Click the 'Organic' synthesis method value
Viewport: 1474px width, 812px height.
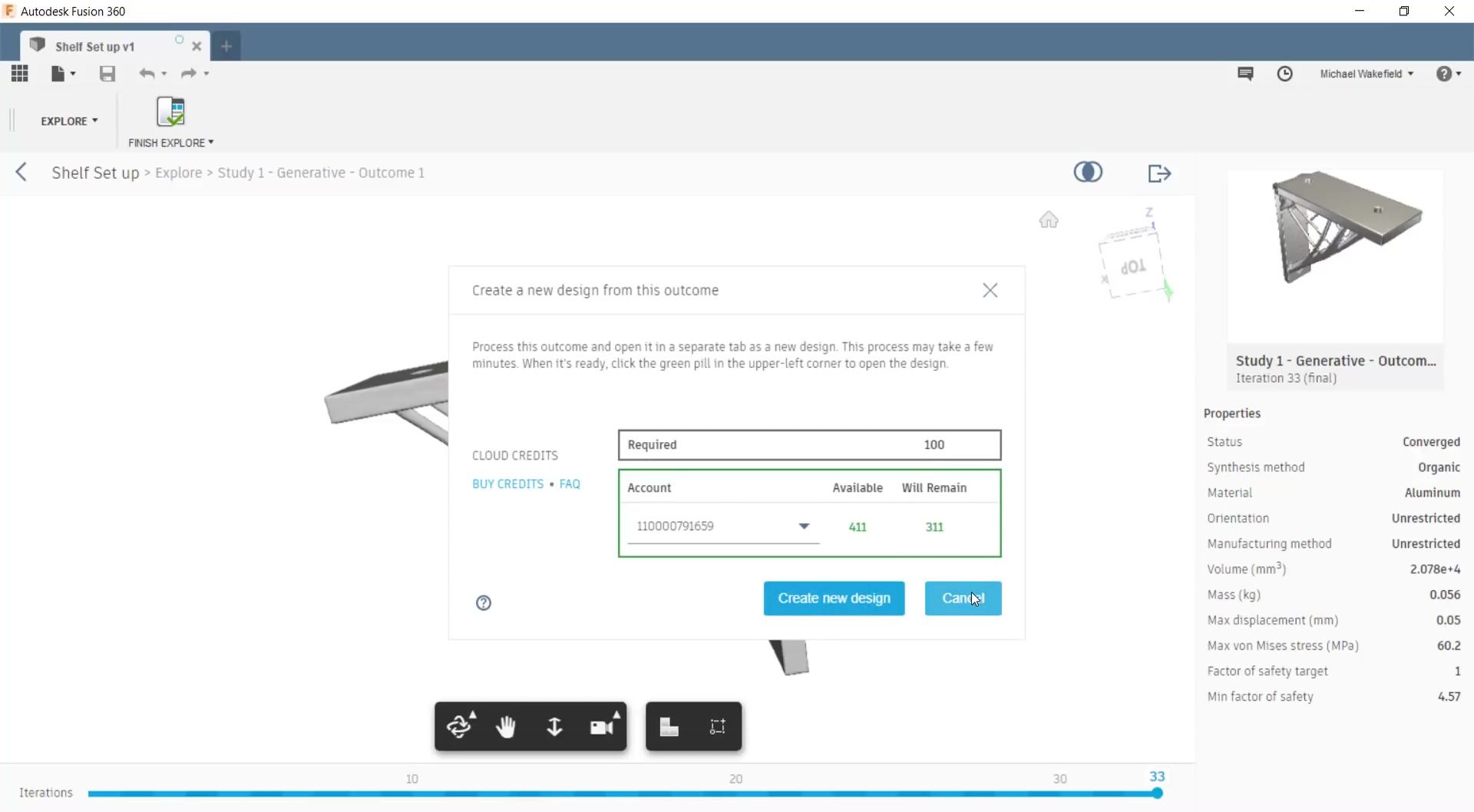click(1439, 467)
